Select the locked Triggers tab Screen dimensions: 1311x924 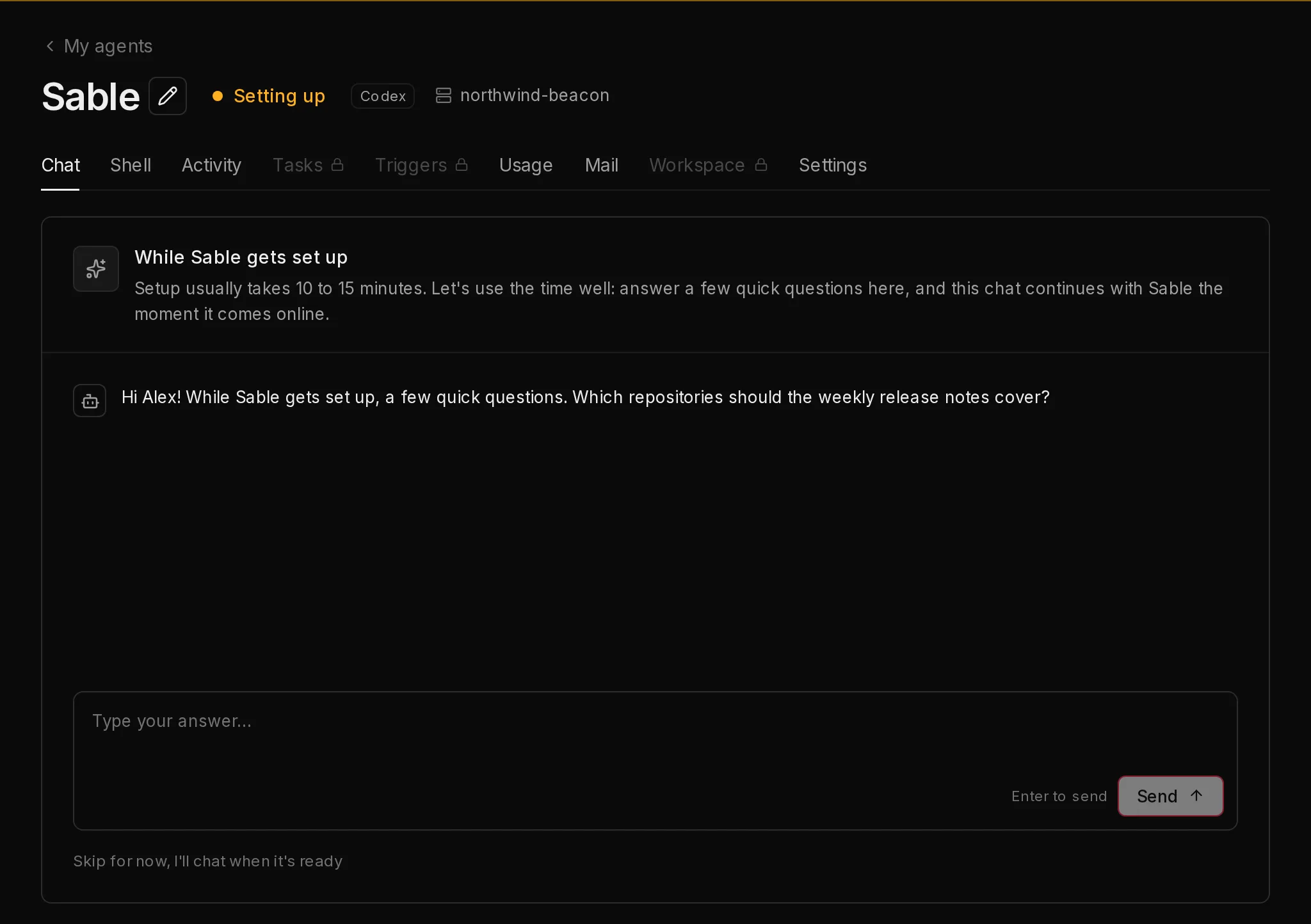point(421,165)
